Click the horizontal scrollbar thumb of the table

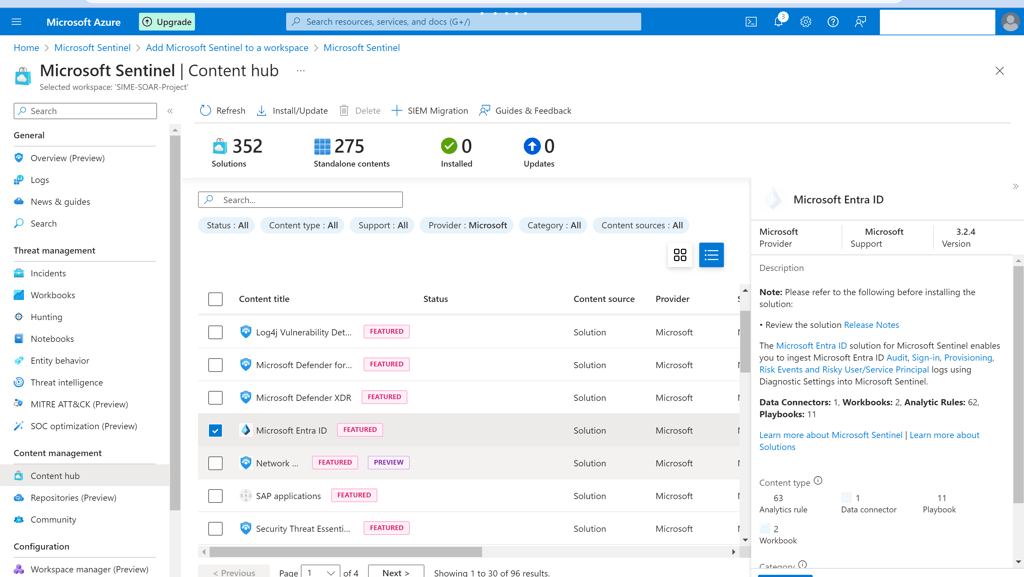[x=345, y=552]
